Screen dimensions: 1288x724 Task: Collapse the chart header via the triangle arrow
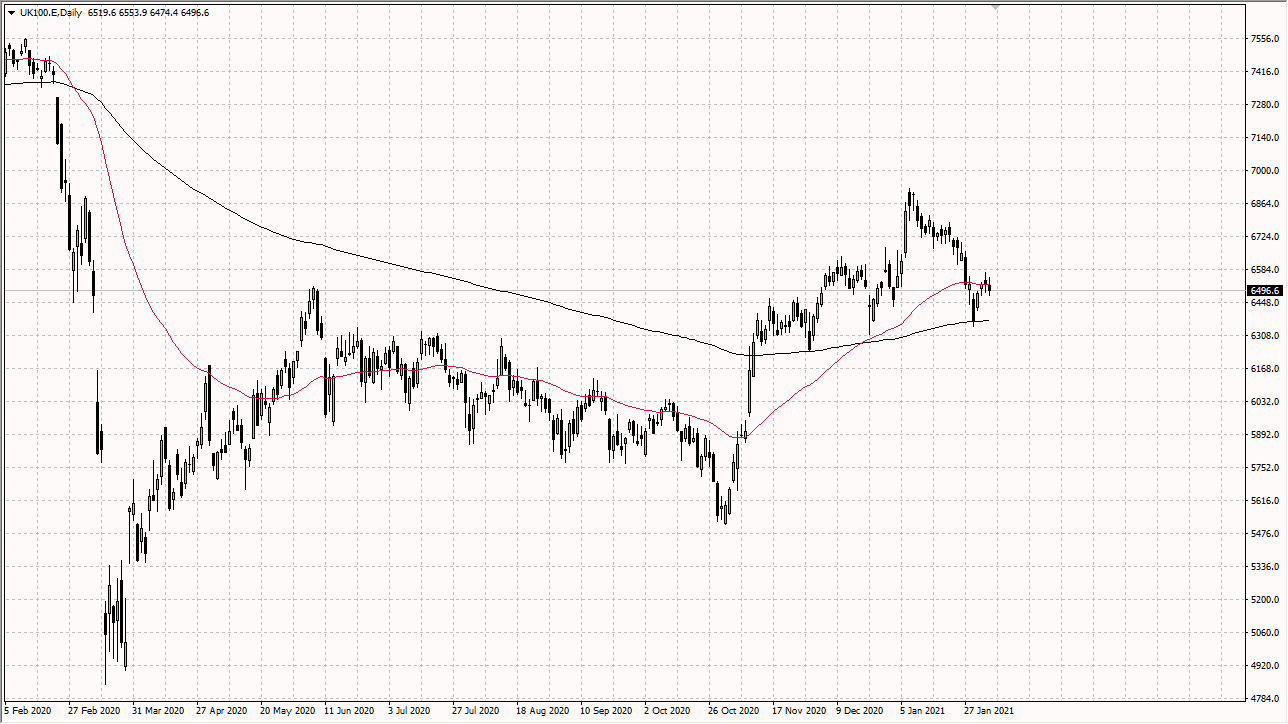[12, 13]
